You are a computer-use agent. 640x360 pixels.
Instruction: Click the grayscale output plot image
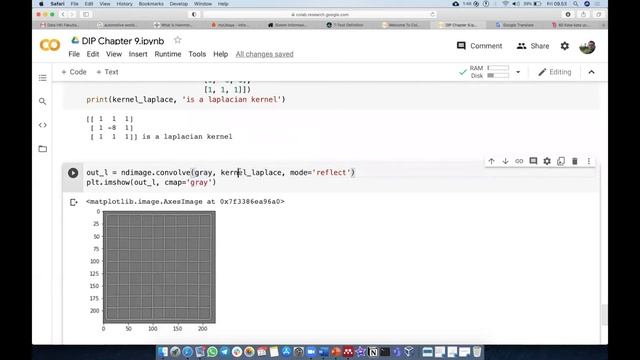click(159, 267)
